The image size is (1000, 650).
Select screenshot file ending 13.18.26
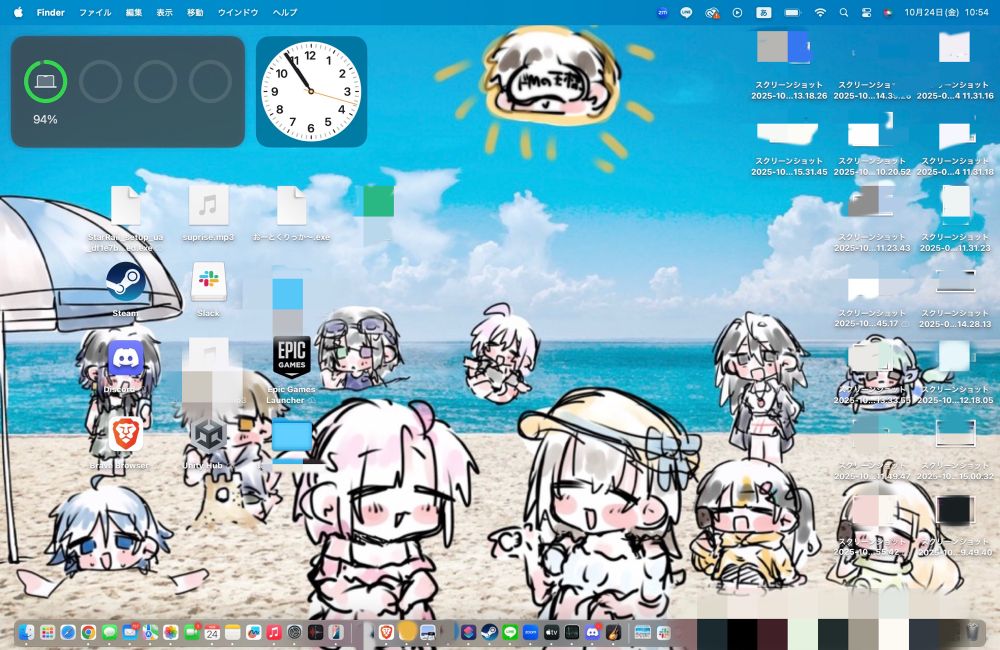tap(788, 65)
